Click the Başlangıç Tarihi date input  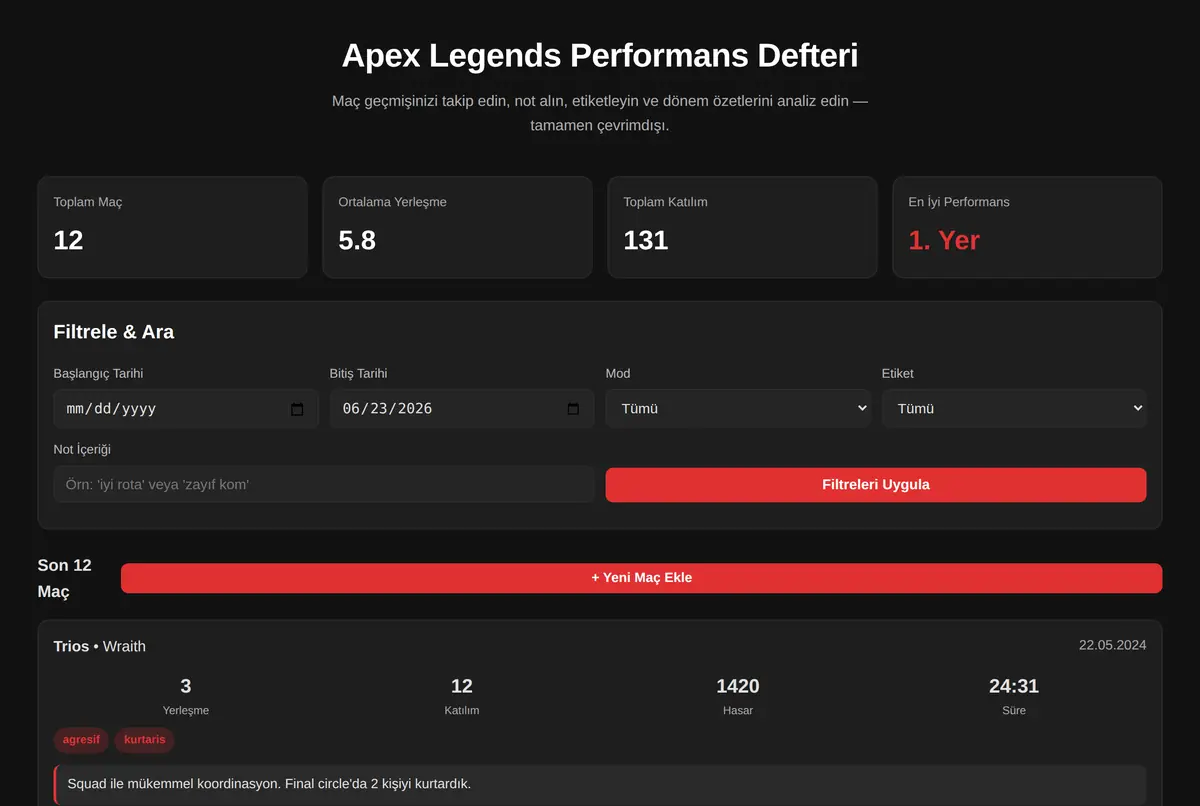point(186,409)
